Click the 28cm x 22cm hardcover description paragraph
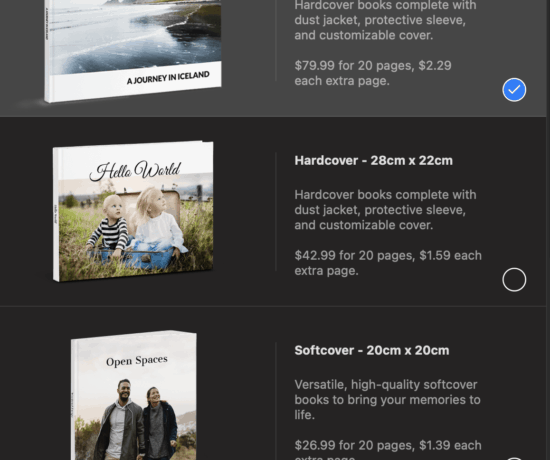 (385, 210)
